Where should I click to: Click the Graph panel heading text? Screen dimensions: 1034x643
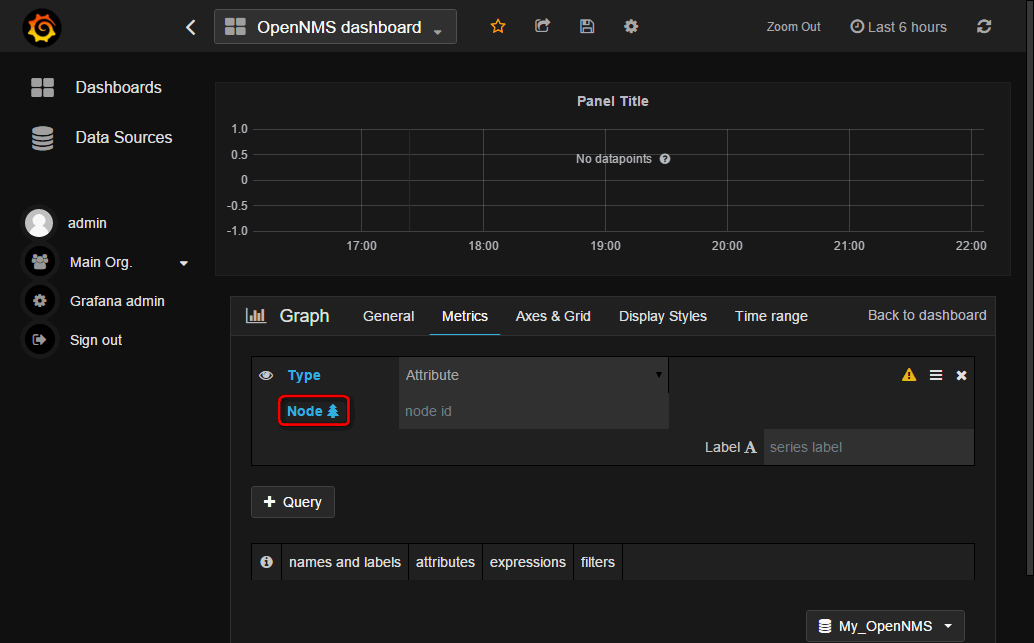[x=304, y=316]
